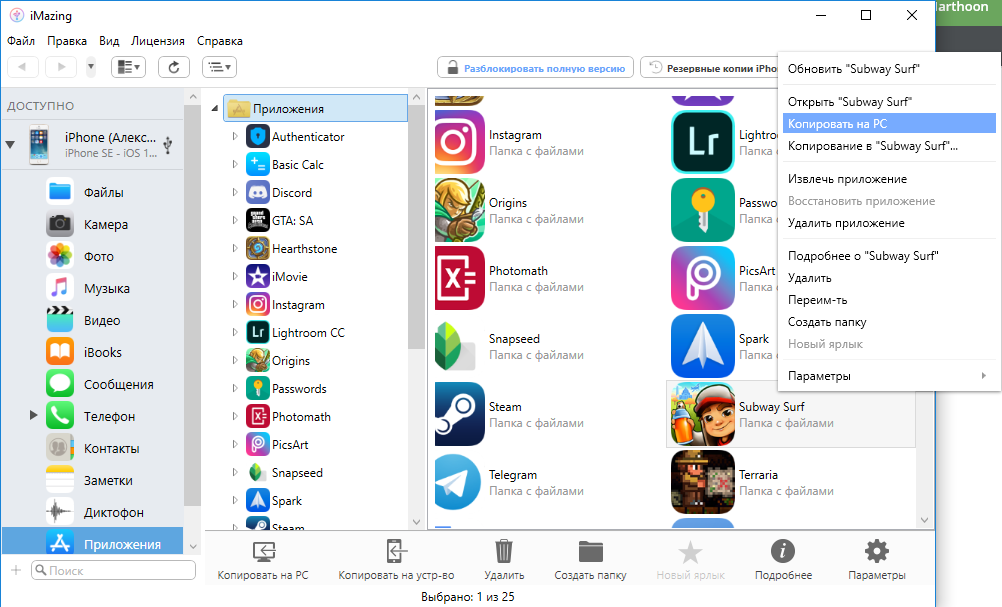Click Разблокировать полную версию button
1002x607 pixels.
(x=536, y=68)
